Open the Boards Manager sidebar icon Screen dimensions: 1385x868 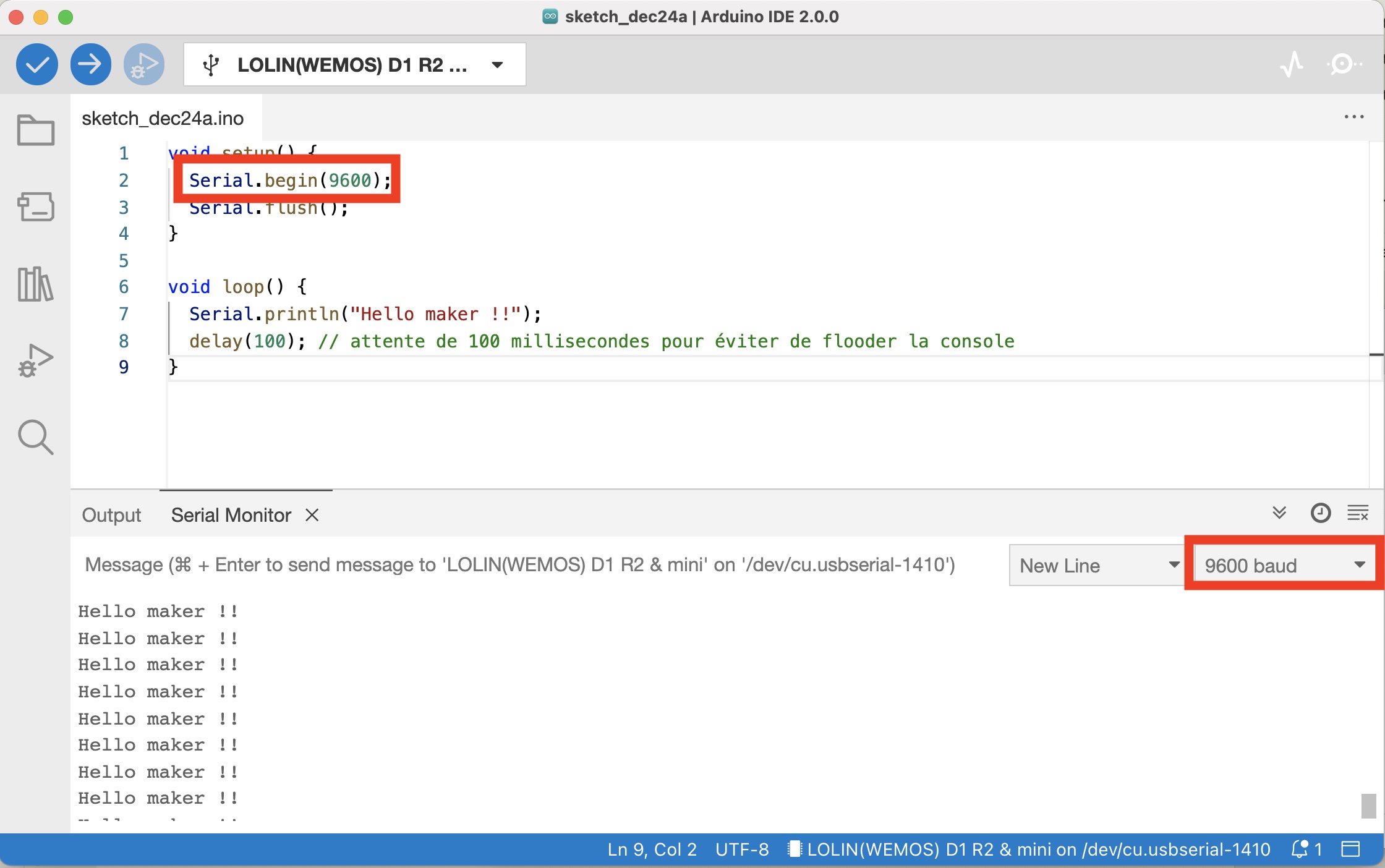point(36,206)
